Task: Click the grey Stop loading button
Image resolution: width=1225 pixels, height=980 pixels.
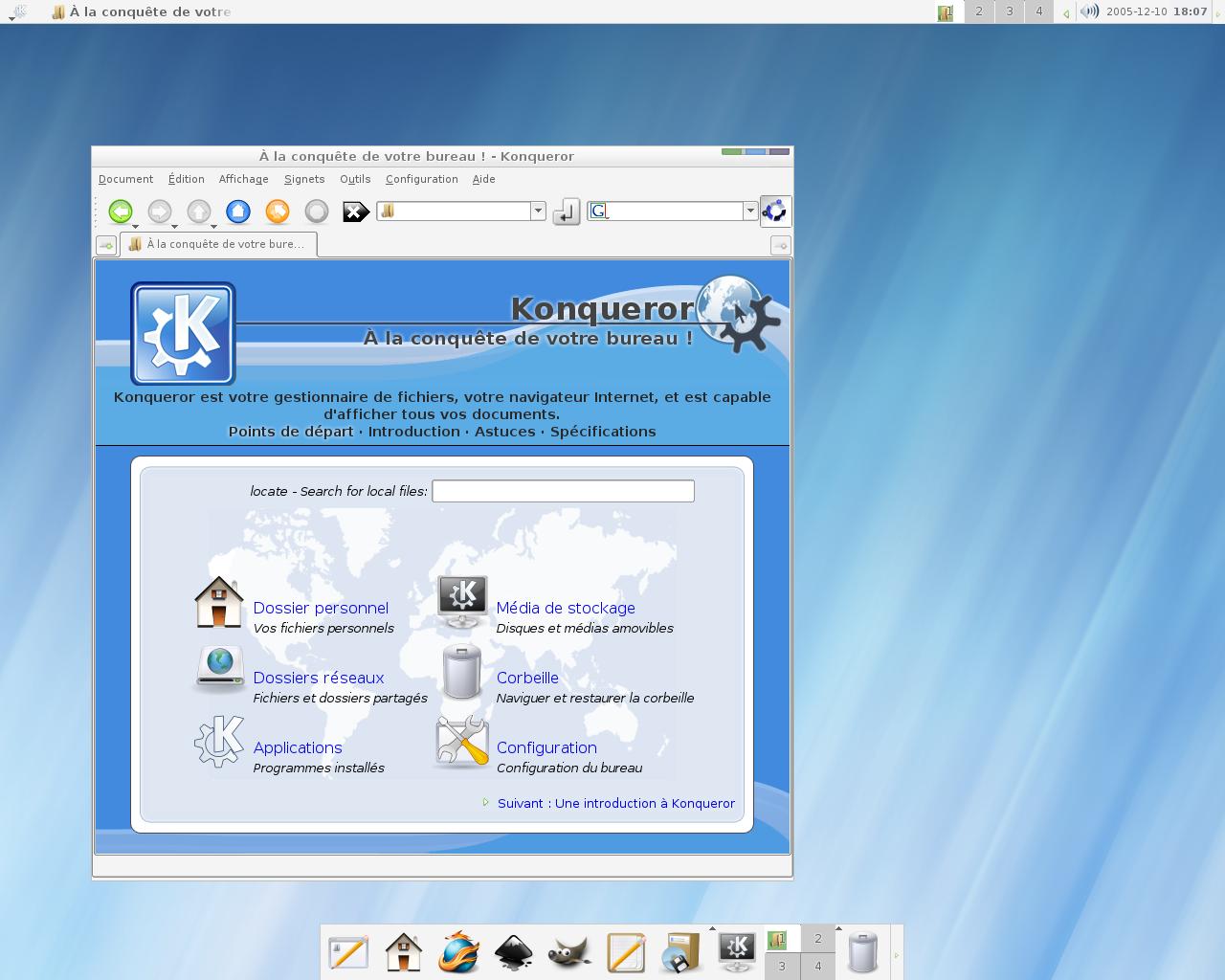Action: (x=317, y=211)
